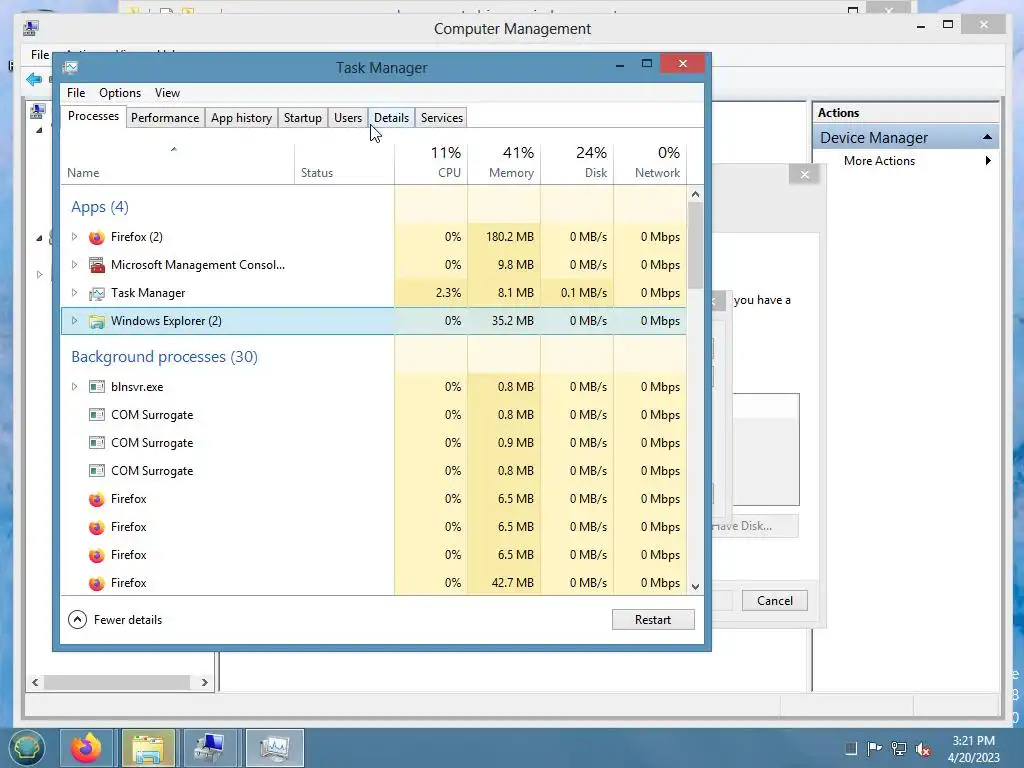
Task: Click the Firefox (2) app icon in Task Manager
Action: click(97, 237)
